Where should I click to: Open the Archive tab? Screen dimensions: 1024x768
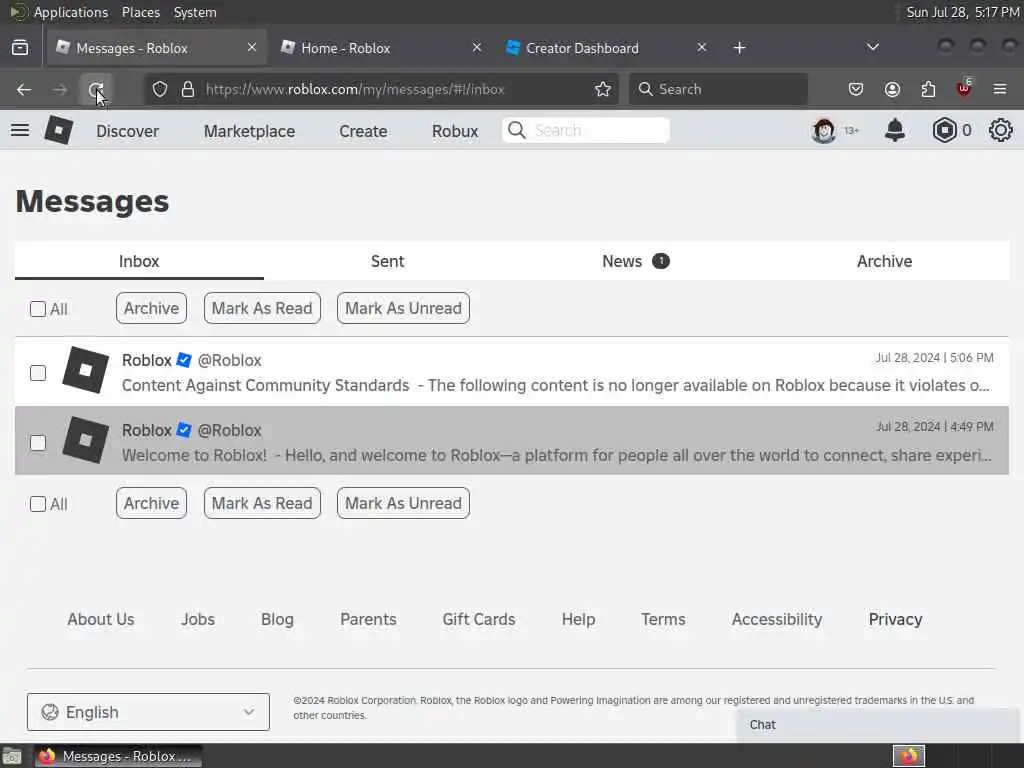click(x=885, y=261)
